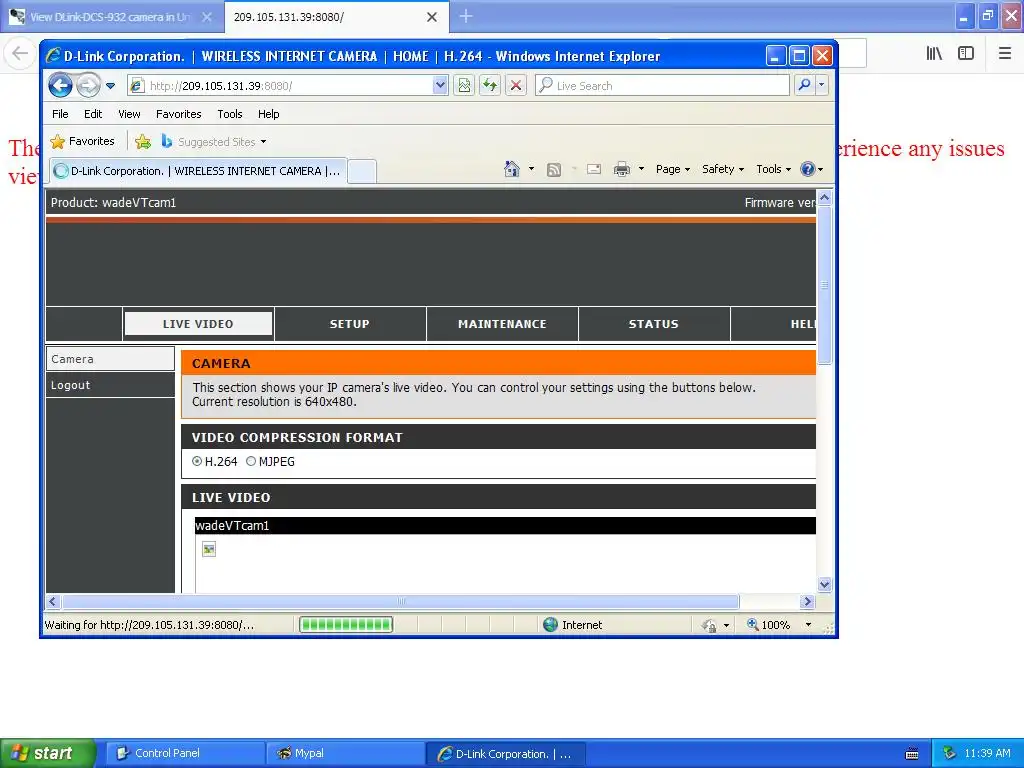The height and width of the screenshot is (768, 1024).
Task: Click the on-screen keyboard tray icon
Action: tap(912, 754)
